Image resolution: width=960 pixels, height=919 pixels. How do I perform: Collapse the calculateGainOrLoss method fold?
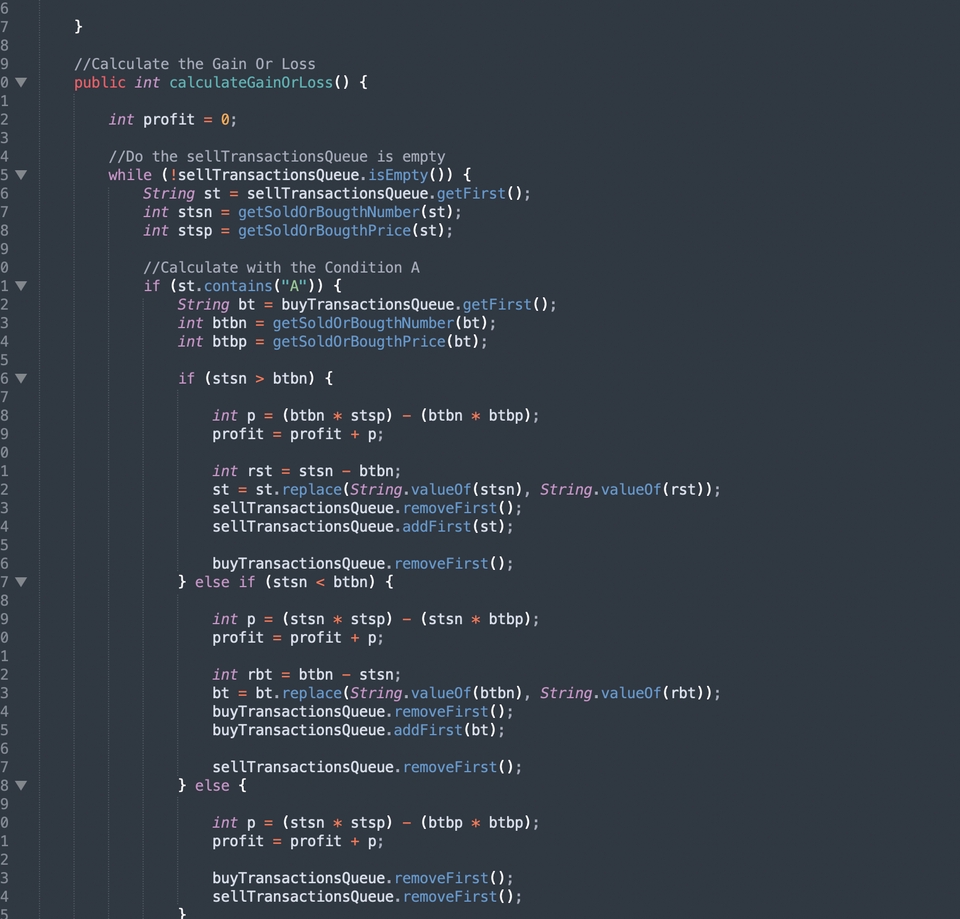tap(19, 83)
